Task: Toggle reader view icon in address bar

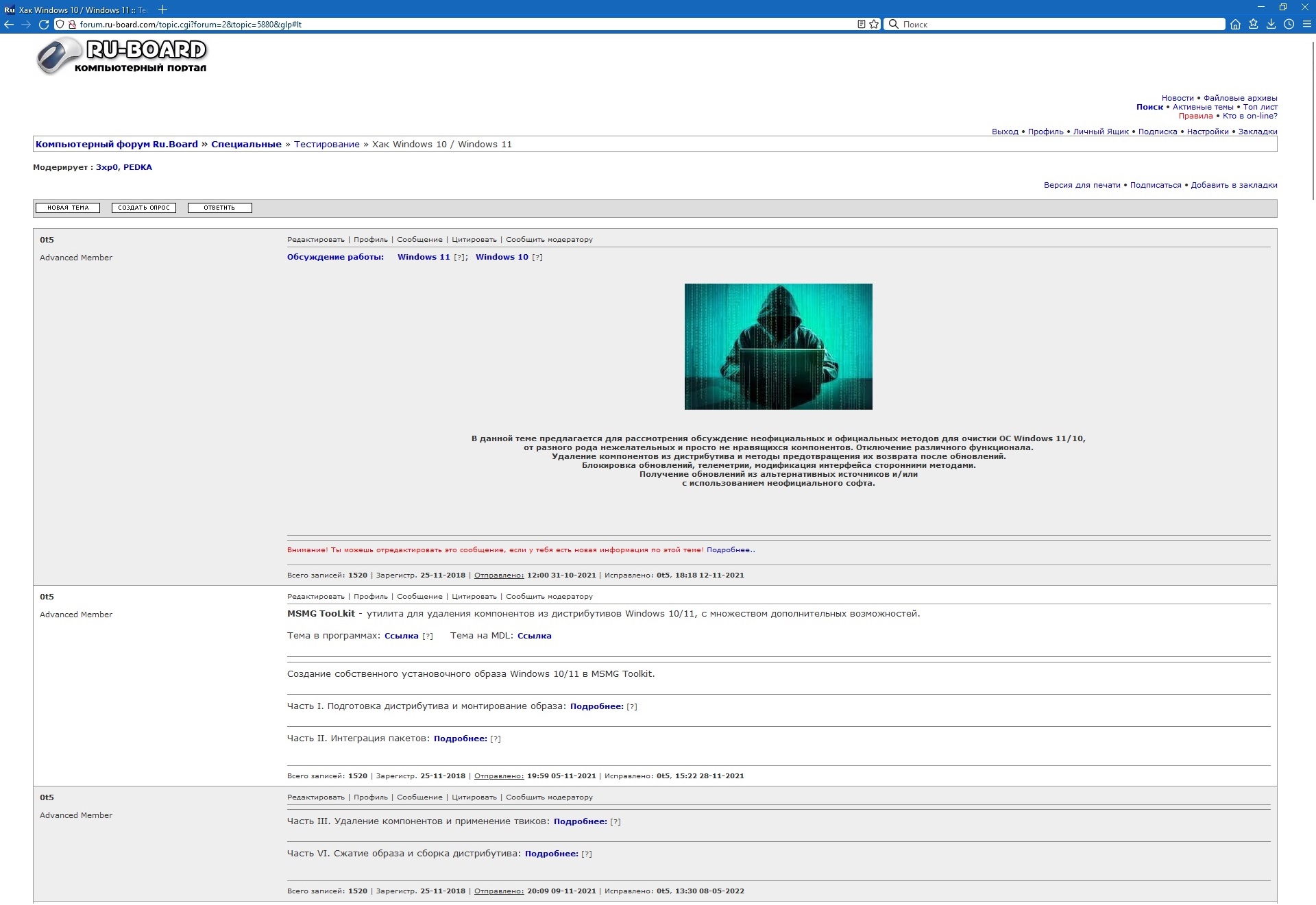Action: tap(862, 24)
